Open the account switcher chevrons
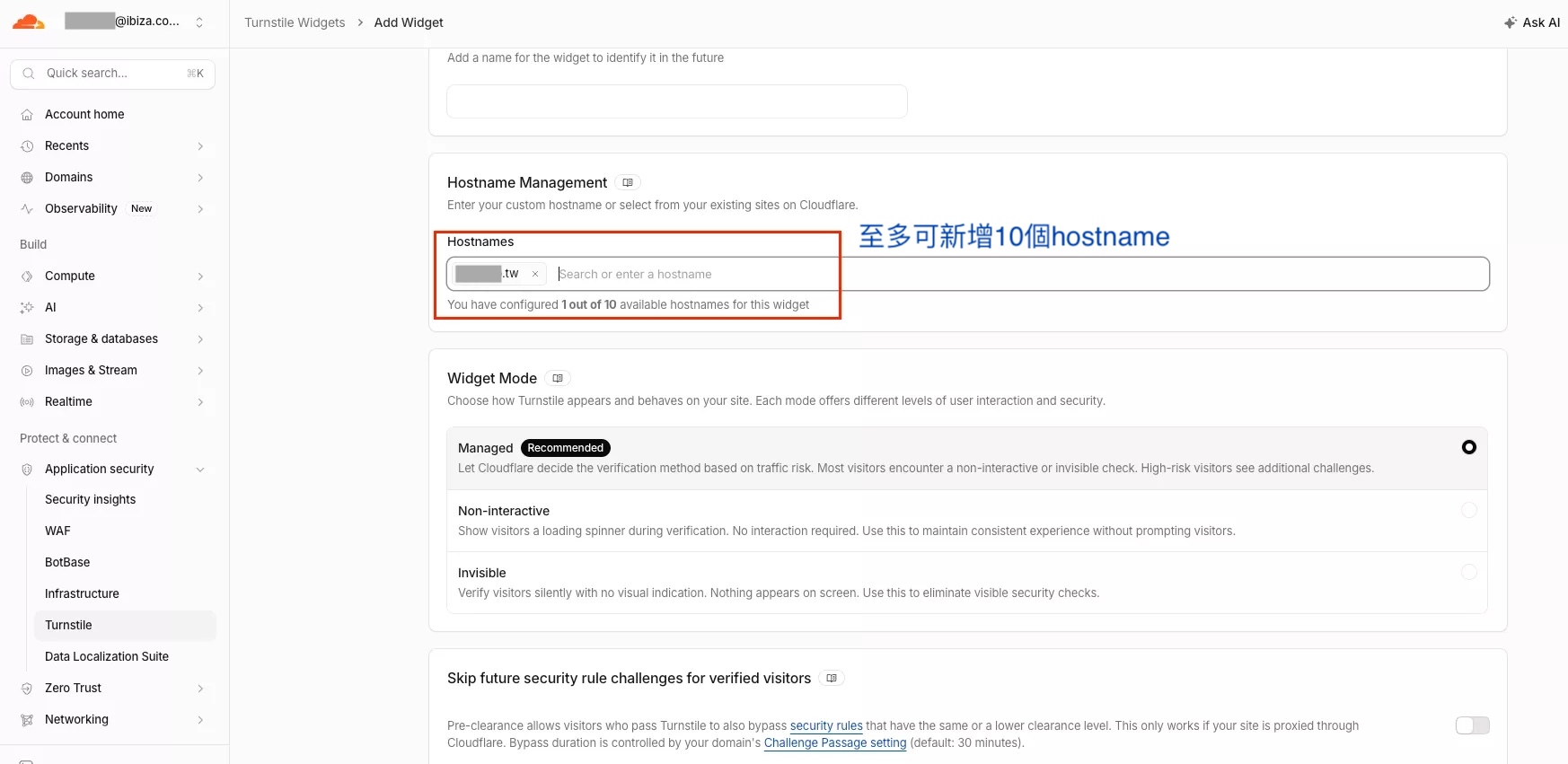 point(199,22)
